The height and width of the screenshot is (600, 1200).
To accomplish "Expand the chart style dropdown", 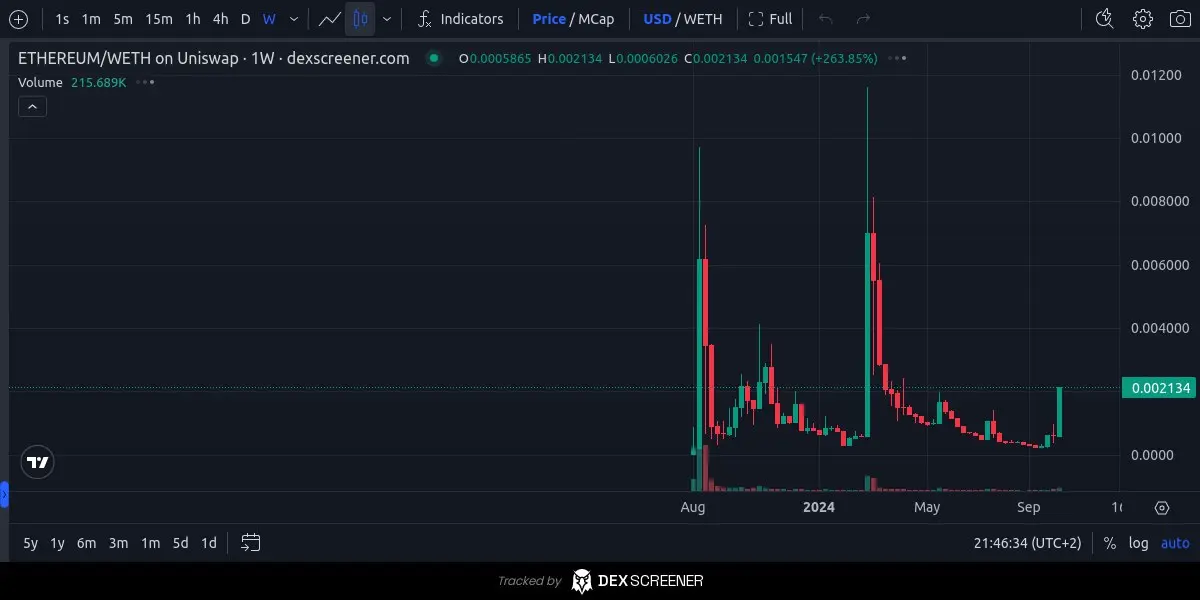I will (x=387, y=19).
